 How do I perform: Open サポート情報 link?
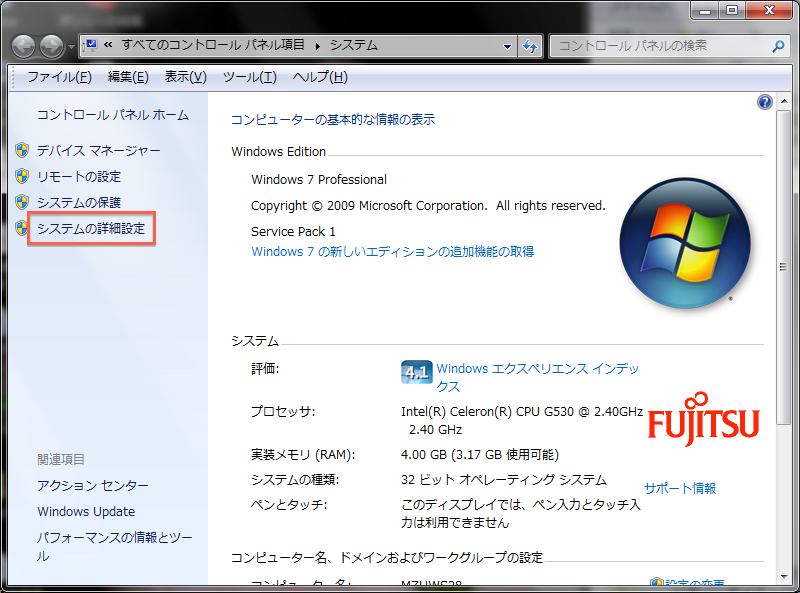pyautogui.click(x=680, y=488)
